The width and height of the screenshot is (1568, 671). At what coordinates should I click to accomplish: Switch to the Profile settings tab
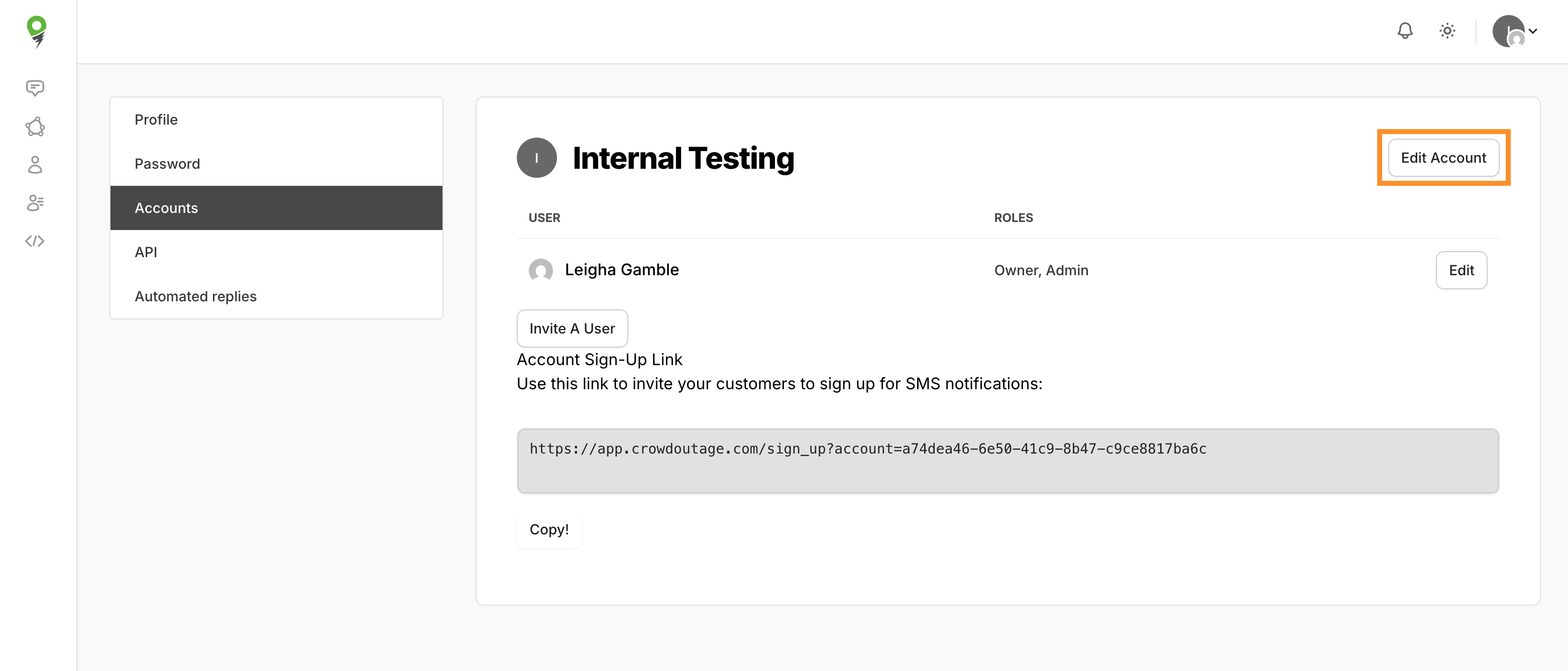point(156,120)
